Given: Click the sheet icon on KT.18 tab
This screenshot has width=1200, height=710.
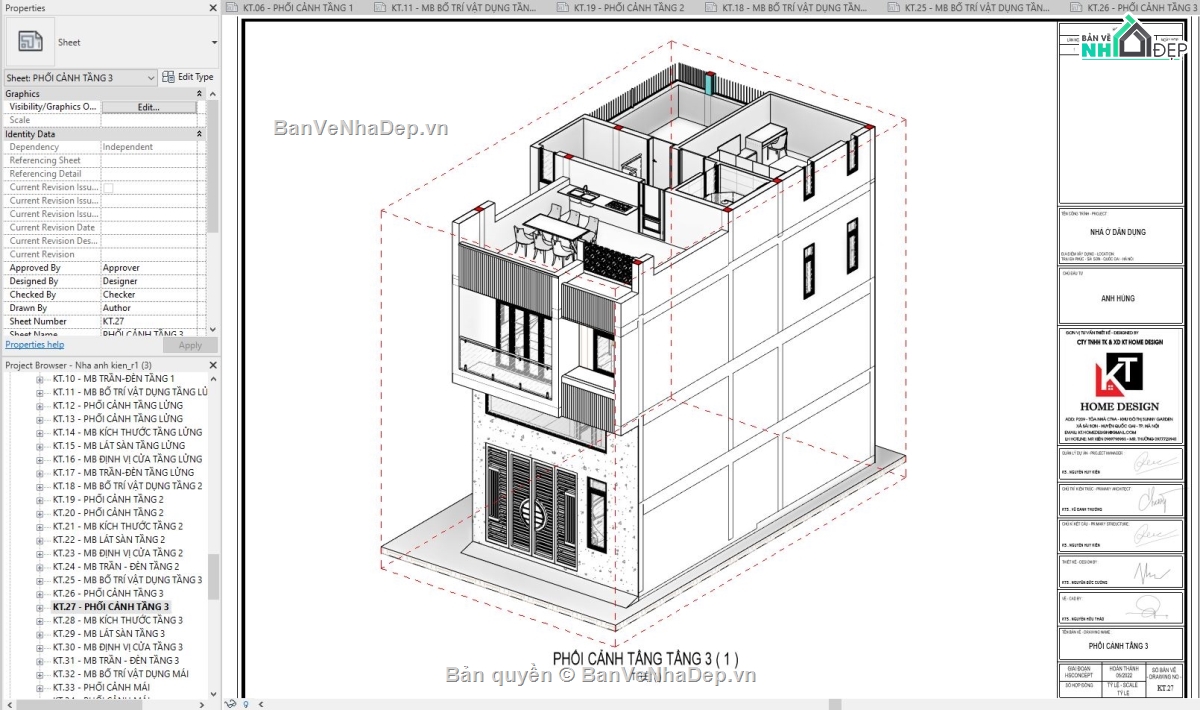Looking at the screenshot, I should click(711, 7).
